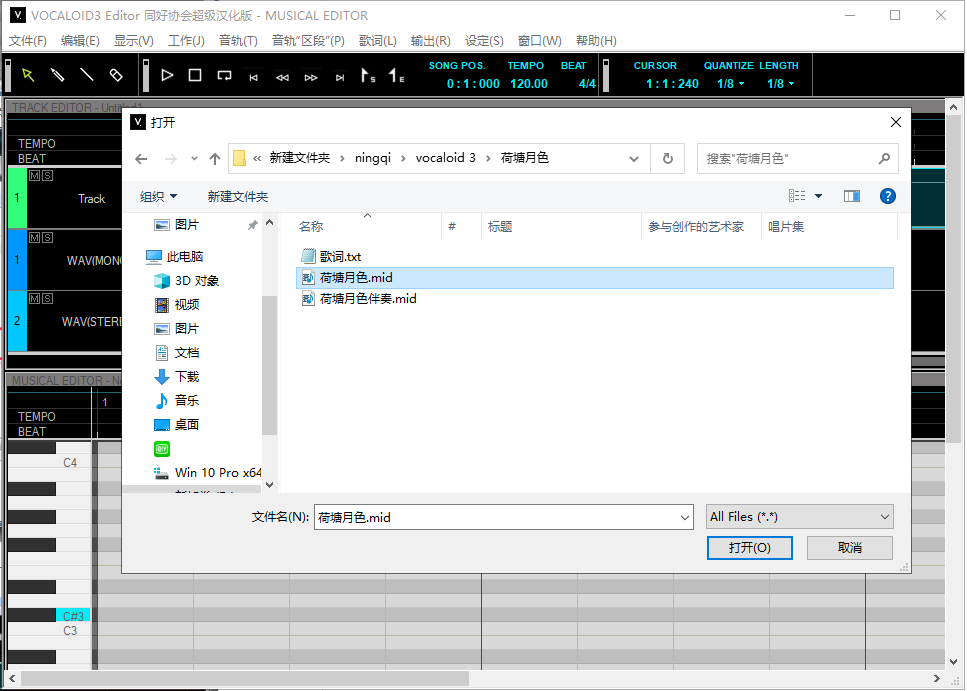Open Win 10 Pro x64 drive
967x691 pixels.
(x=208, y=473)
